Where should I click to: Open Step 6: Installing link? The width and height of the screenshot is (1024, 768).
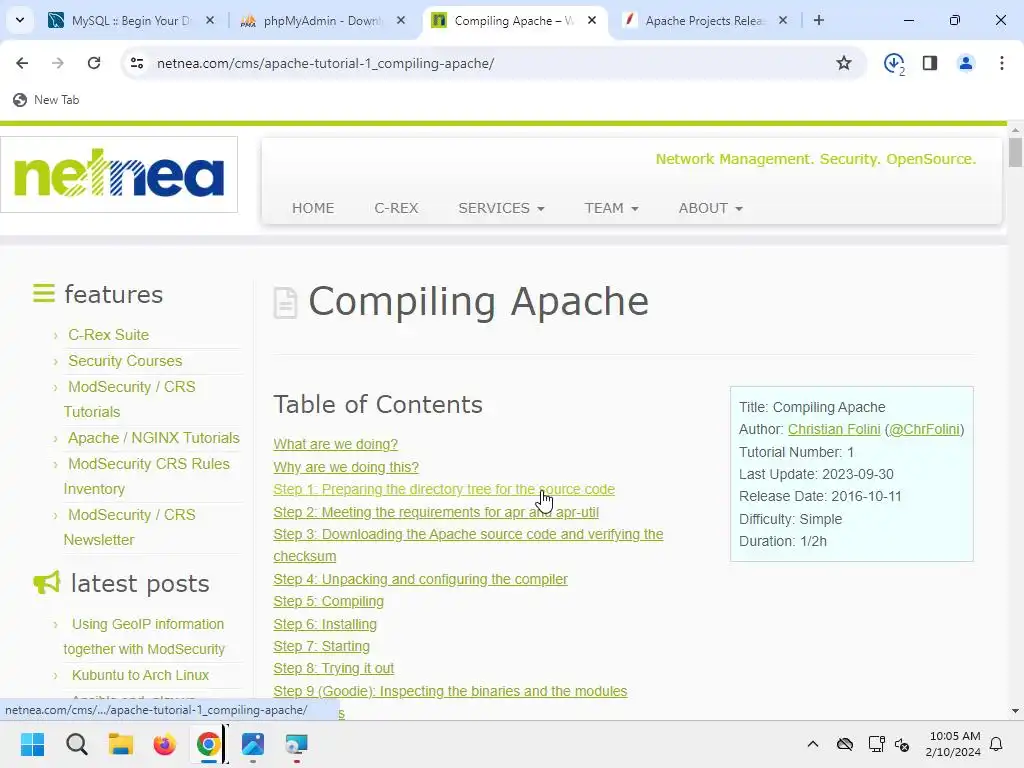[x=325, y=624]
